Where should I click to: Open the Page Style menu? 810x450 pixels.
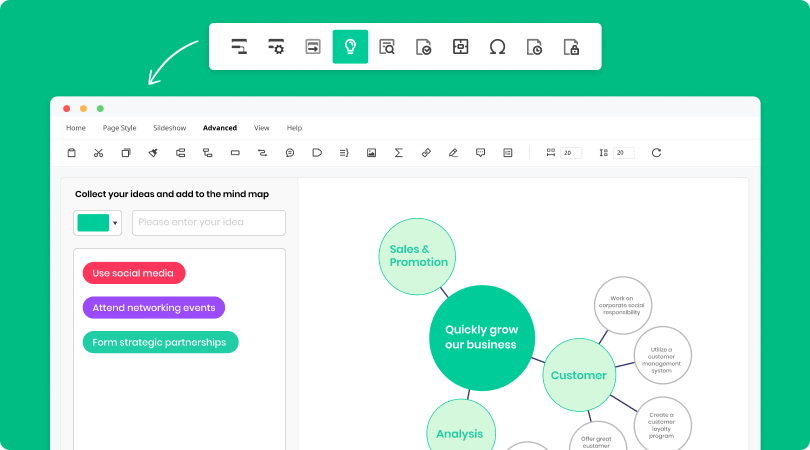(x=119, y=128)
